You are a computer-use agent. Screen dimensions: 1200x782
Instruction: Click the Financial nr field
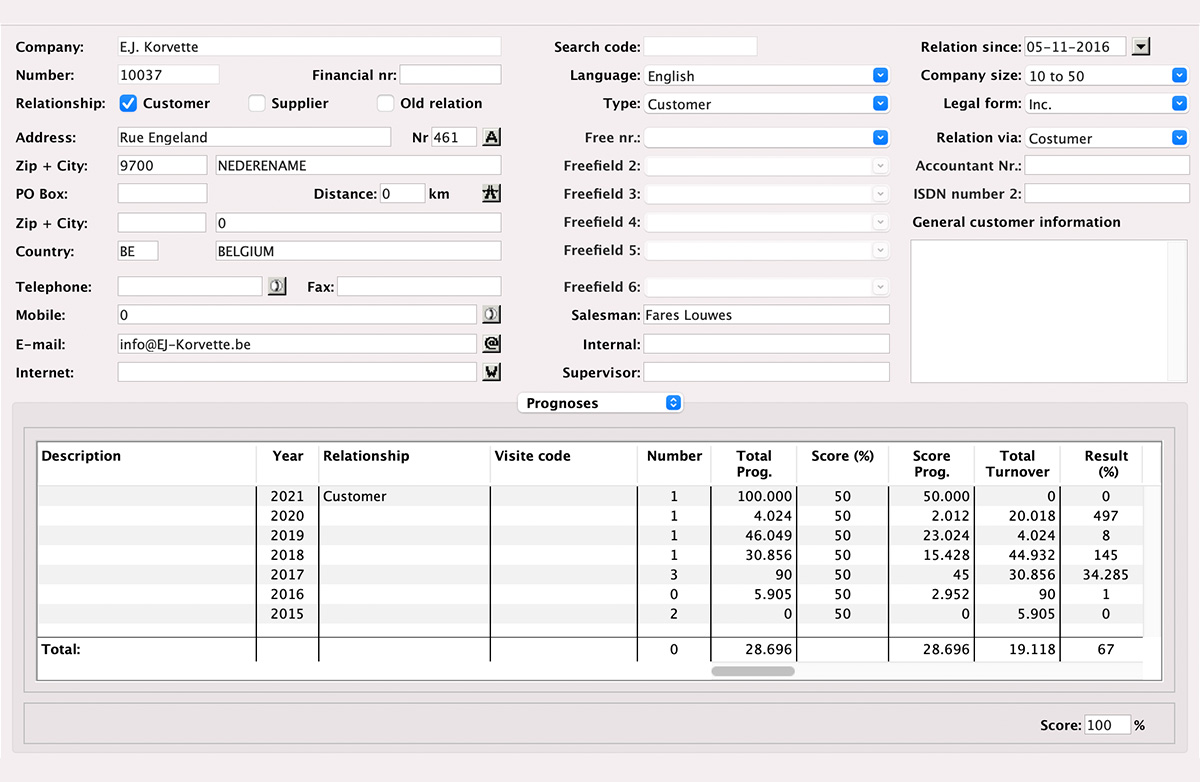(x=450, y=74)
